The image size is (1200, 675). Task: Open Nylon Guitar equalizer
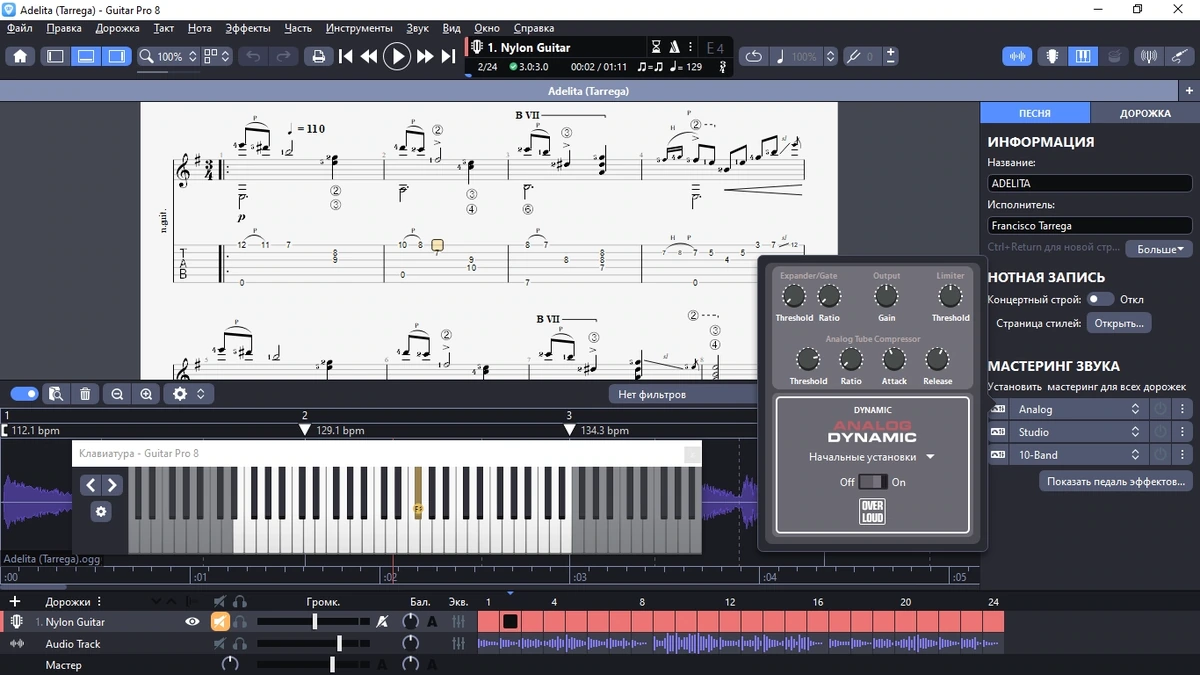[x=458, y=621]
